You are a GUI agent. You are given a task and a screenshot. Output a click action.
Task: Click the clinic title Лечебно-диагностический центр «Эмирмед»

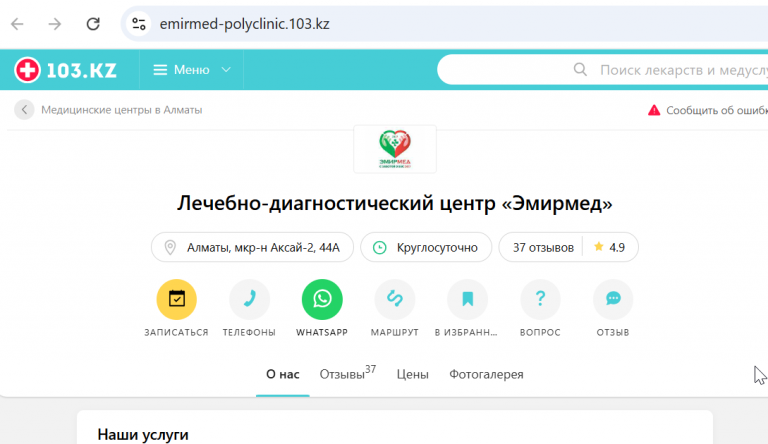(395, 203)
